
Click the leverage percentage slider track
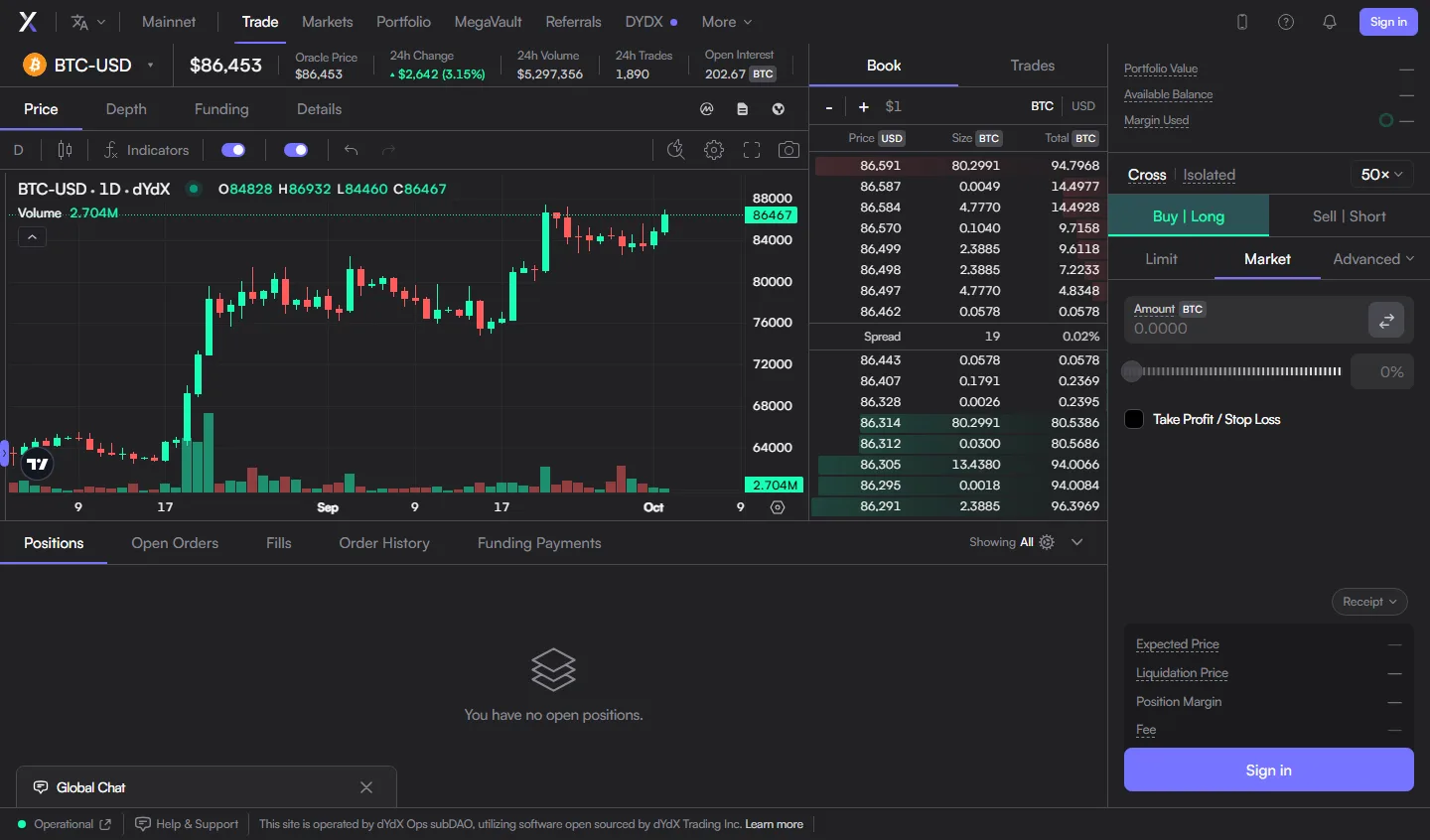[1233, 371]
